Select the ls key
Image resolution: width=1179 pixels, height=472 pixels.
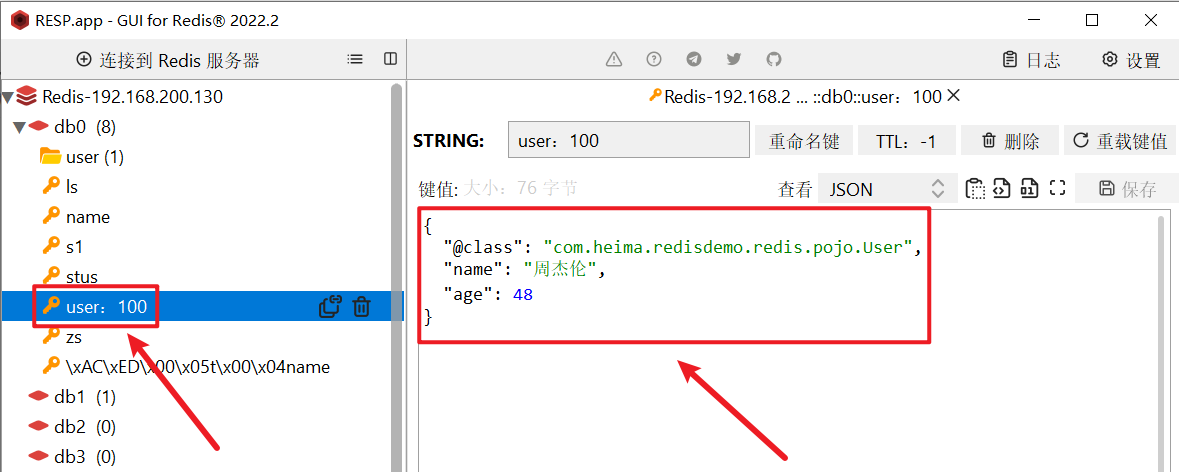(x=60, y=187)
